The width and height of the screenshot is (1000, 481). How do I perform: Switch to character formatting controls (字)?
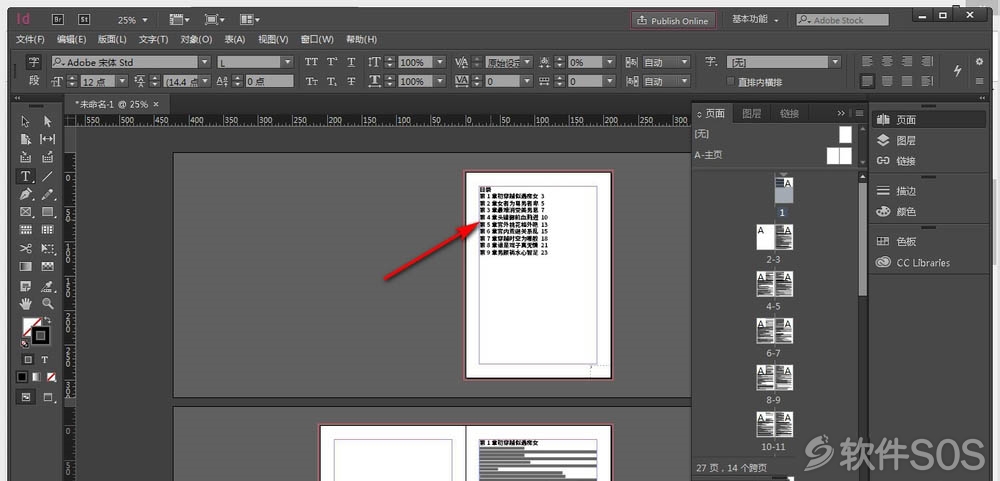(34, 62)
